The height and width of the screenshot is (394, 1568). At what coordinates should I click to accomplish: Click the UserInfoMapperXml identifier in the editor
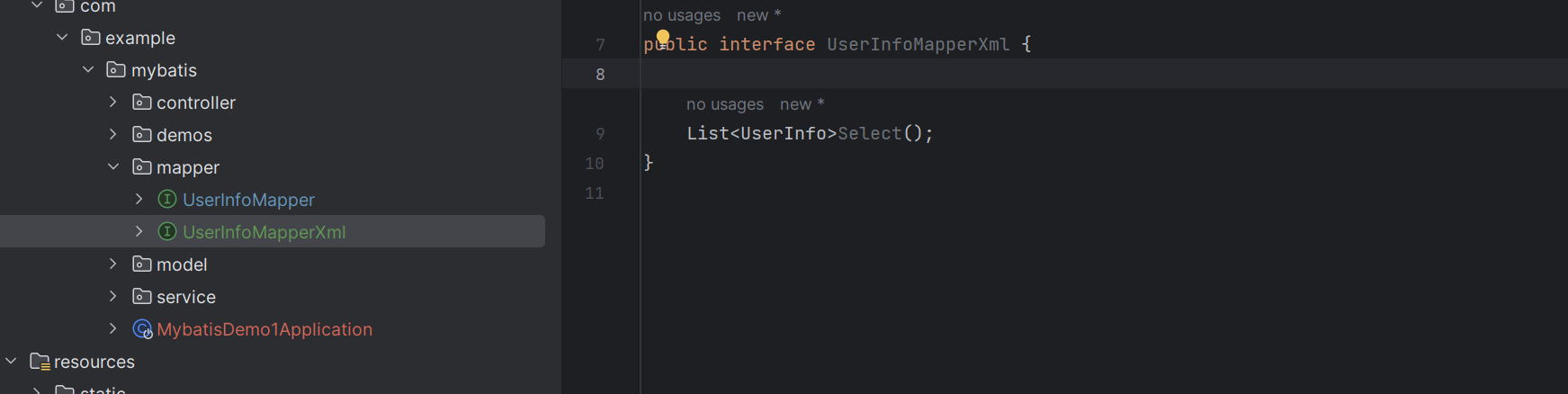point(918,44)
